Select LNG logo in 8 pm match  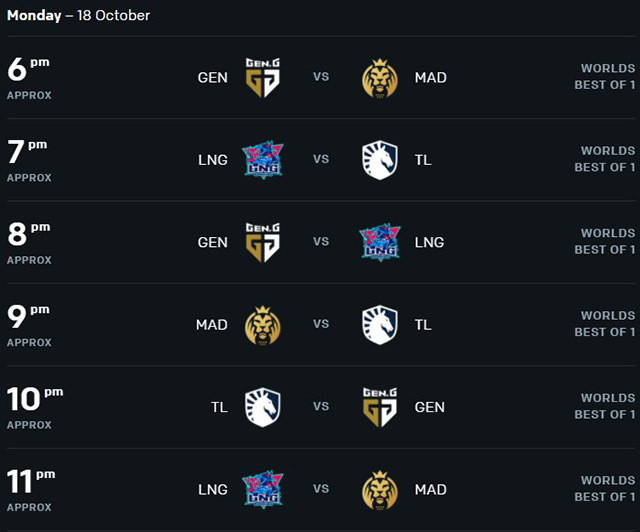(x=380, y=242)
